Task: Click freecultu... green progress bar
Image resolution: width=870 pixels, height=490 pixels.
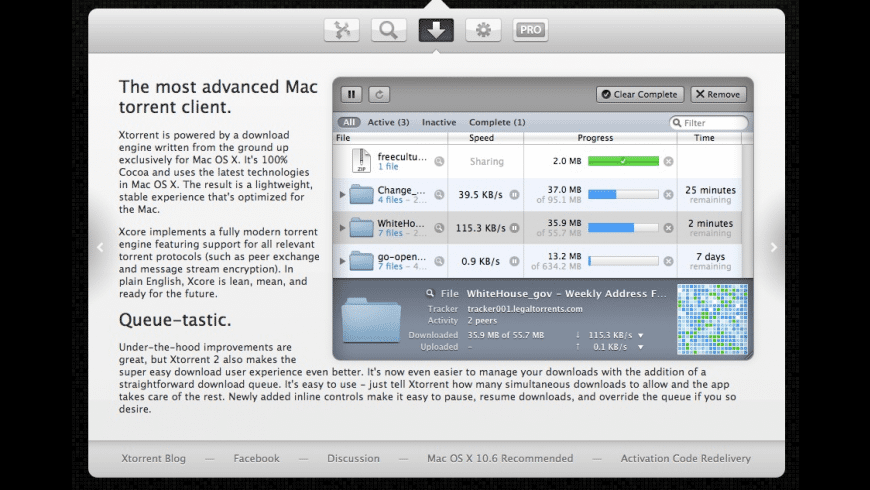Action: click(x=623, y=161)
